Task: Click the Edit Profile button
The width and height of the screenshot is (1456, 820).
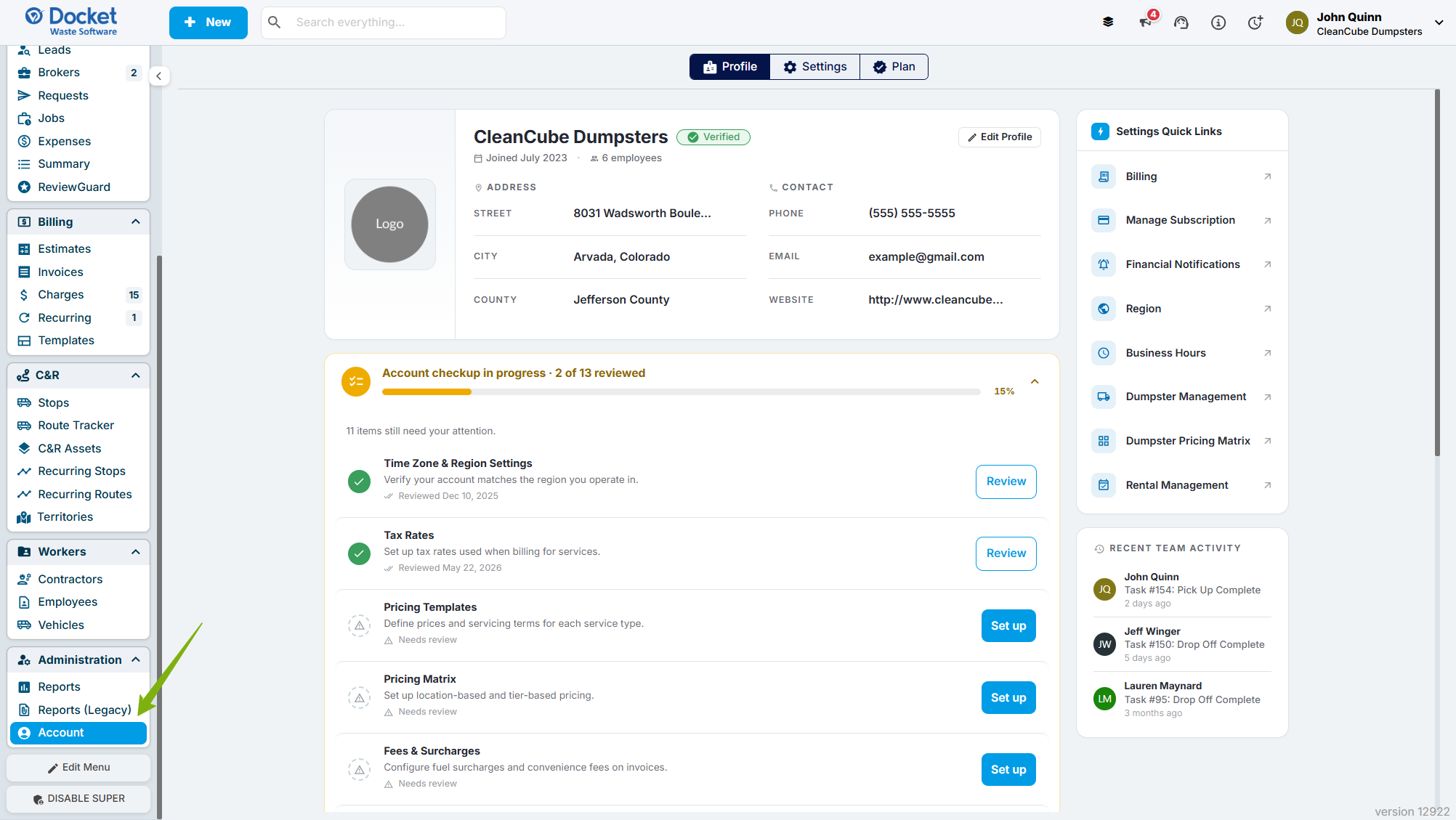Action: 1000,137
